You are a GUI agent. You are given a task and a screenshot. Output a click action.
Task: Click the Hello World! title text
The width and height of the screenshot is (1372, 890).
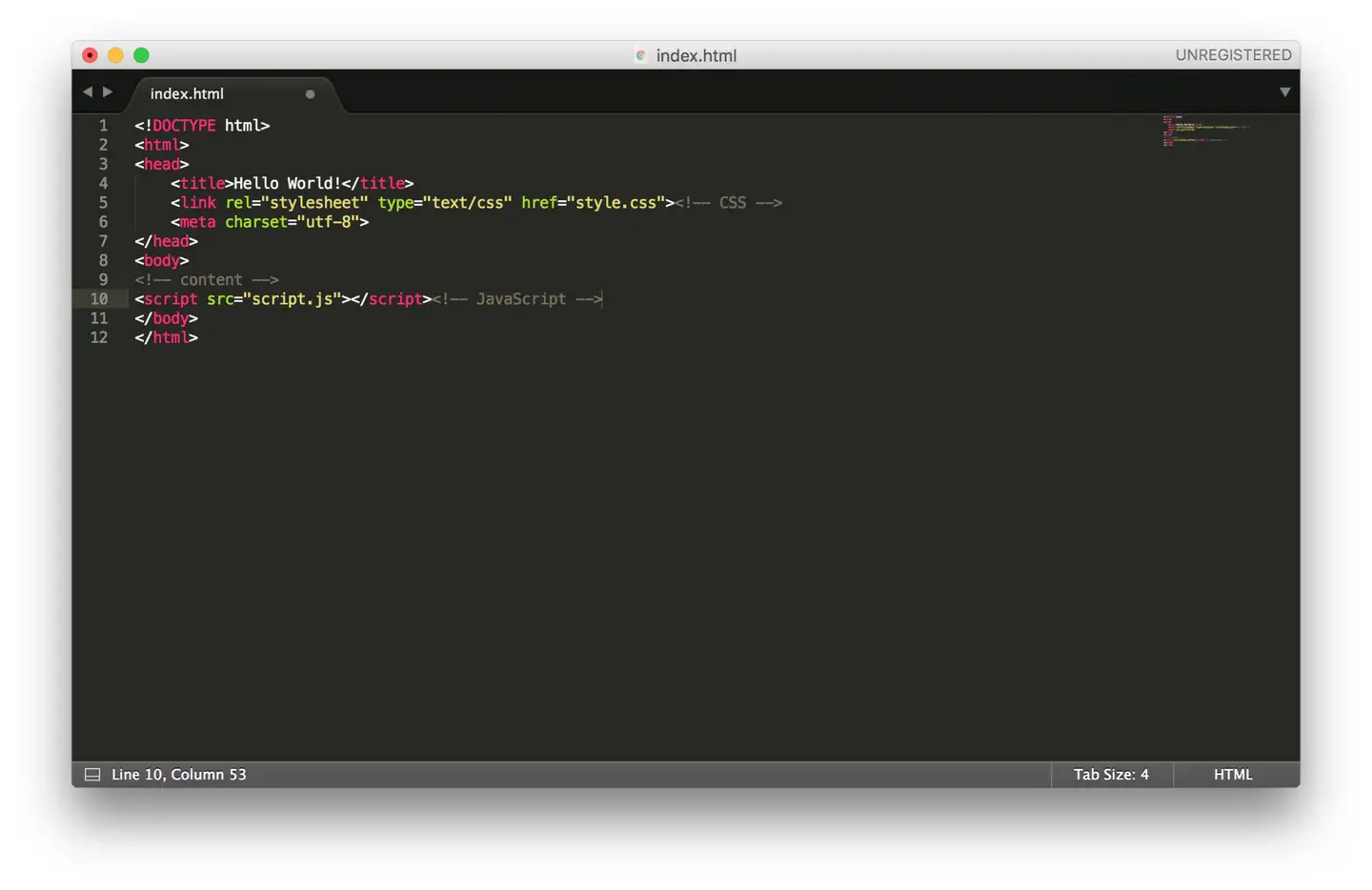coord(287,183)
